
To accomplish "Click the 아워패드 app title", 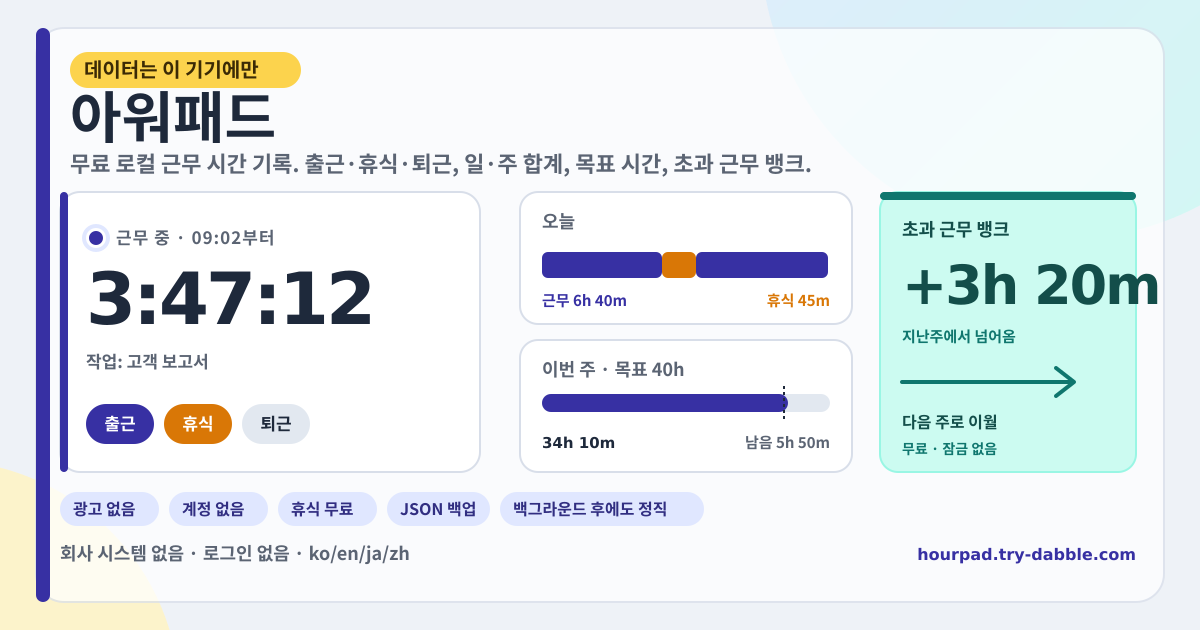I will pos(172,117).
